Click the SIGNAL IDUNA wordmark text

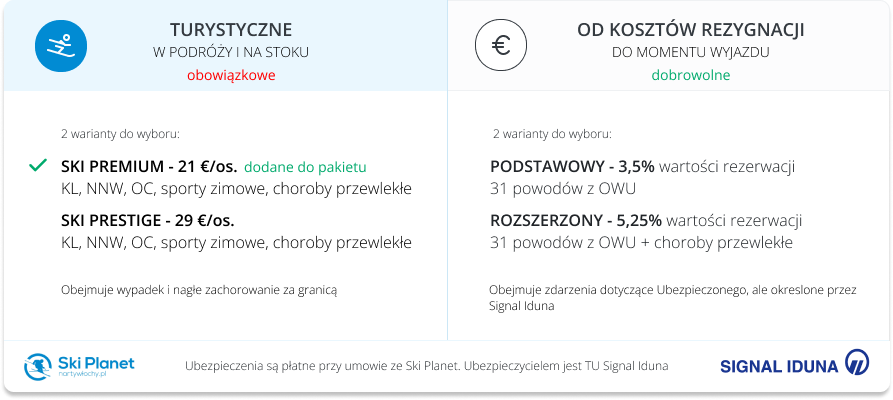[x=779, y=366]
